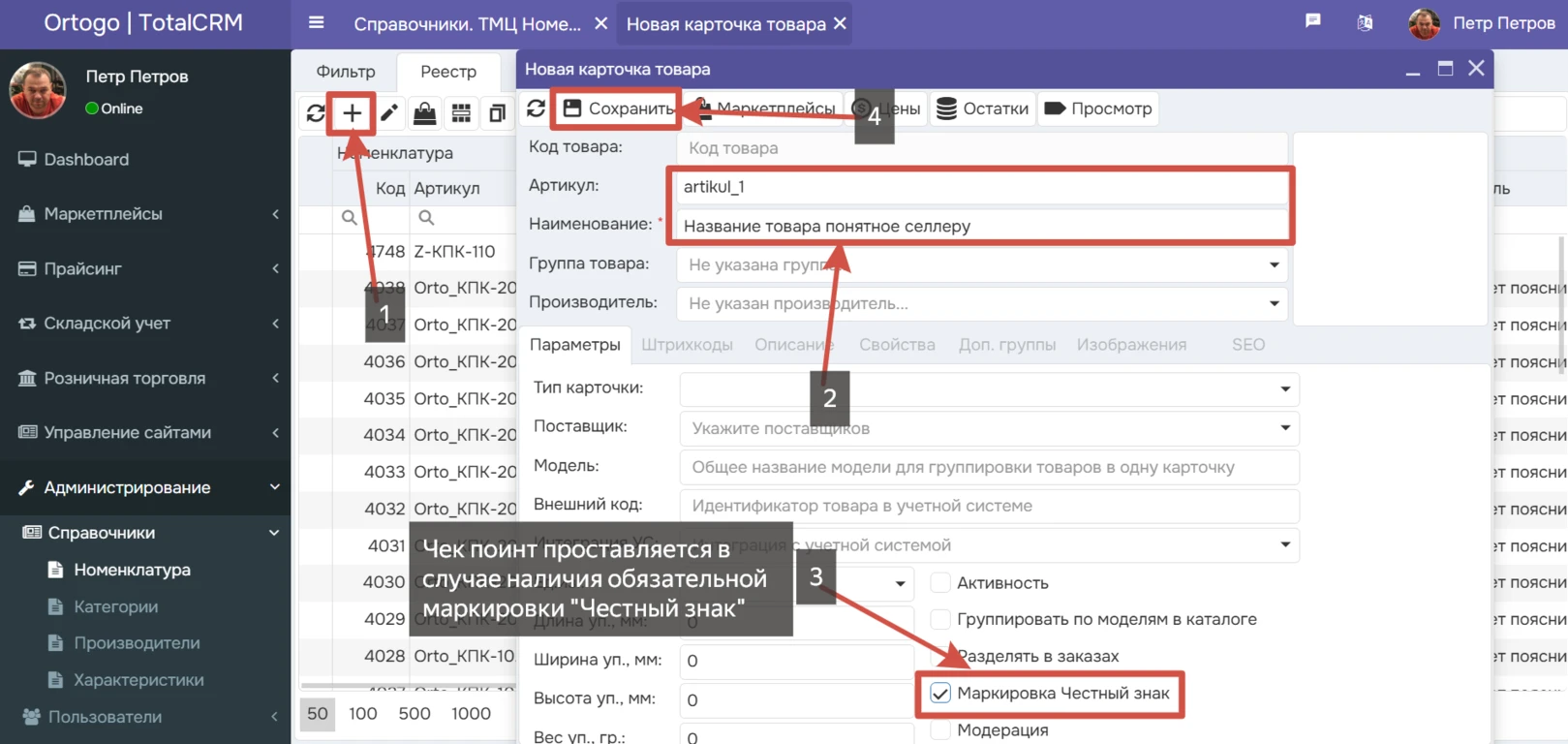The height and width of the screenshot is (744, 1568).
Task: Open the chat messages icon in header
Action: click(x=1313, y=21)
